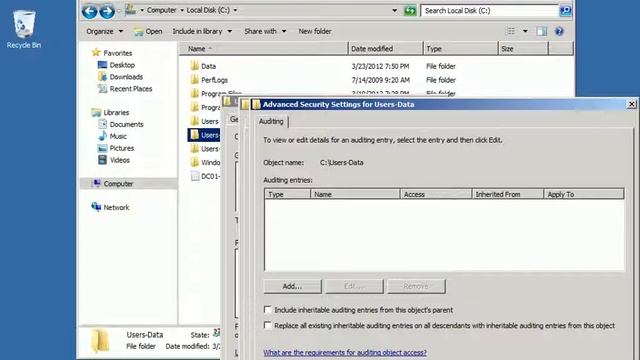Expand Computer breadcrumb arrow in address bar
This screenshot has width=640, height=360.
[x=182, y=10]
